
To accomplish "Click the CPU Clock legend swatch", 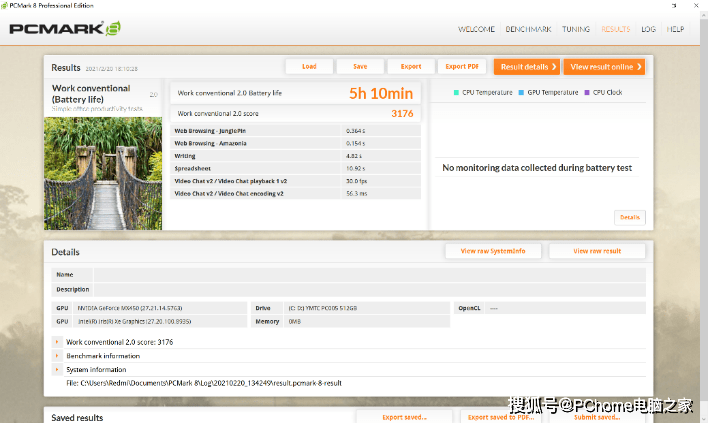I will pyautogui.click(x=587, y=93).
